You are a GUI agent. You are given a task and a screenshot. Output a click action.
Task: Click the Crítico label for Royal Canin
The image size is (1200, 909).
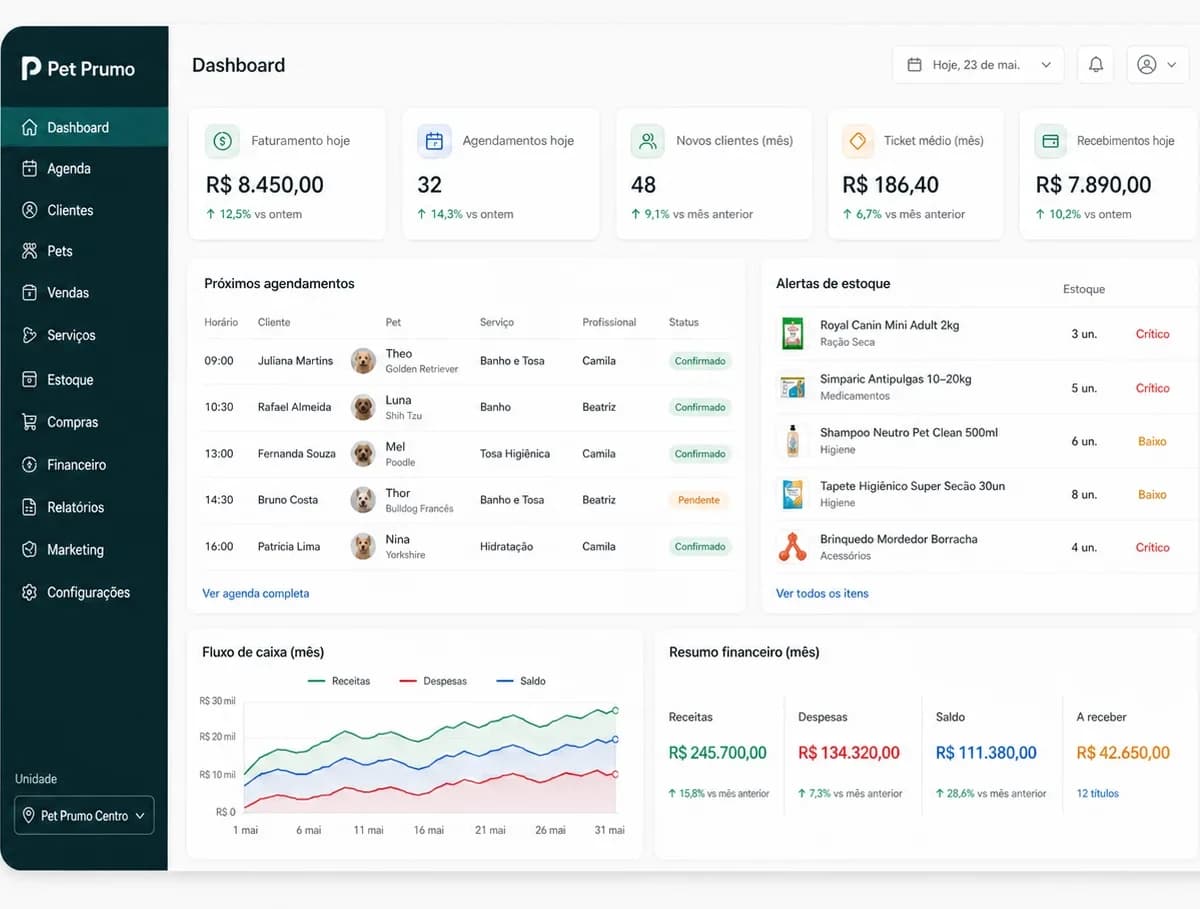click(1152, 334)
